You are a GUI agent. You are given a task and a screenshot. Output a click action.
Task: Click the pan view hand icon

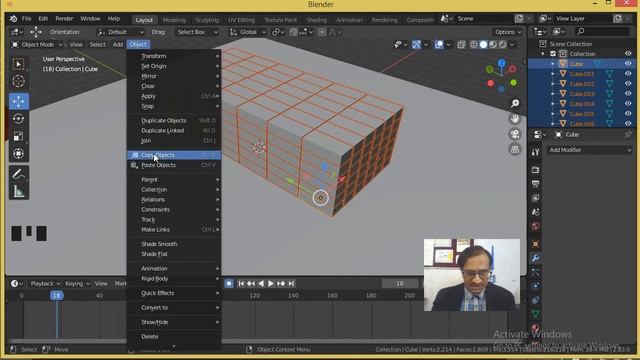(515, 118)
